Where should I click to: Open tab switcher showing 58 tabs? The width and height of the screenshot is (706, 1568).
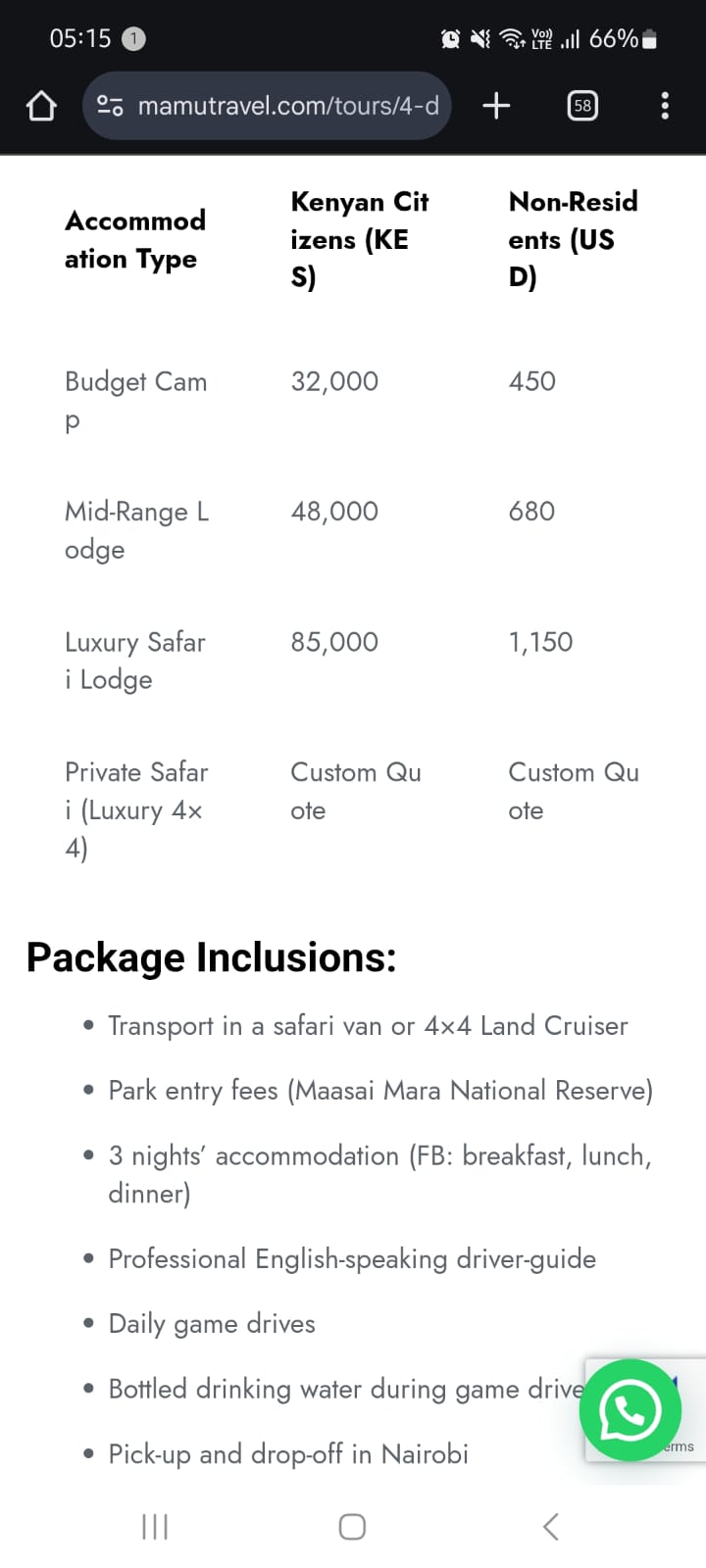[582, 106]
